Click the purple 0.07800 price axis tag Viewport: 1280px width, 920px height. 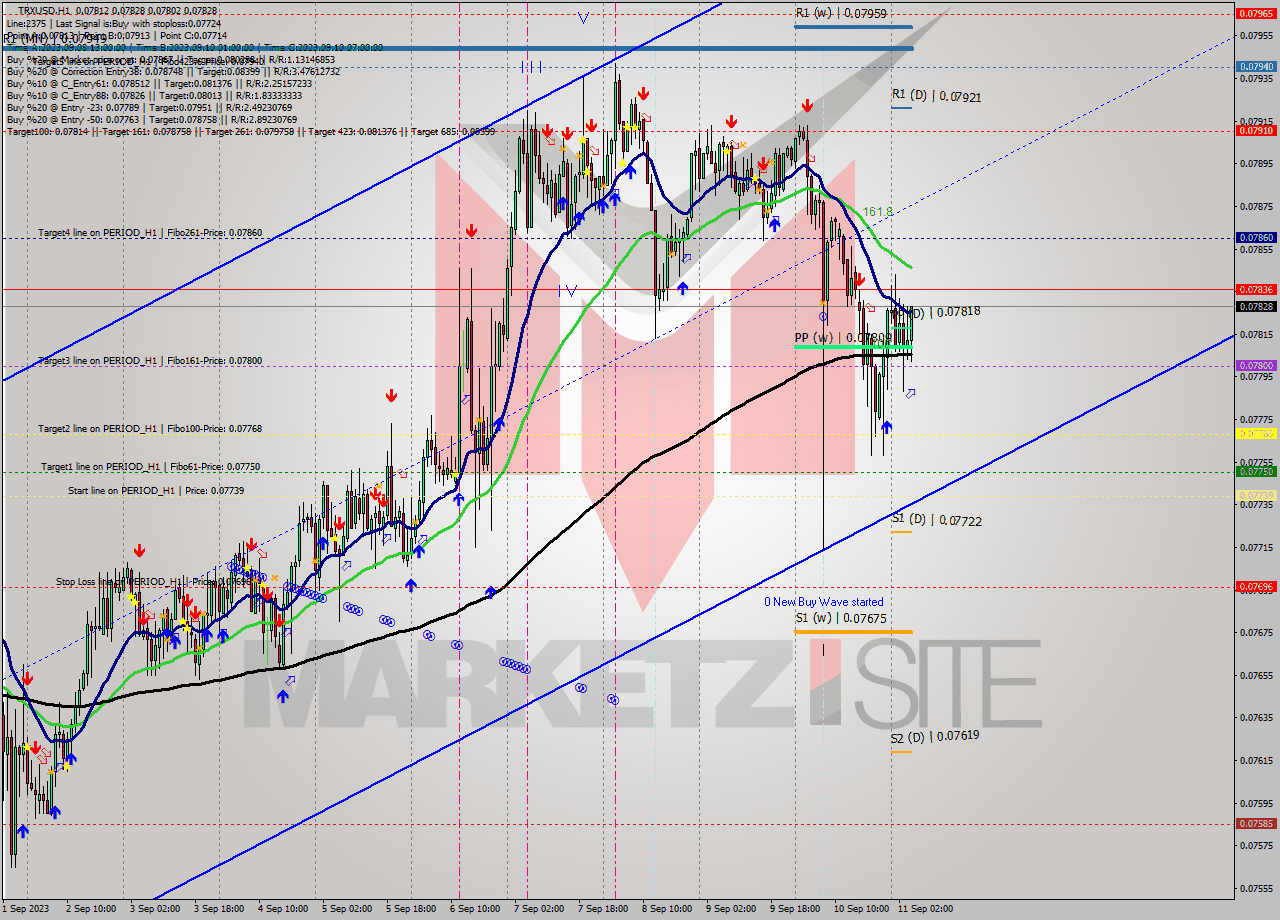click(x=1256, y=366)
